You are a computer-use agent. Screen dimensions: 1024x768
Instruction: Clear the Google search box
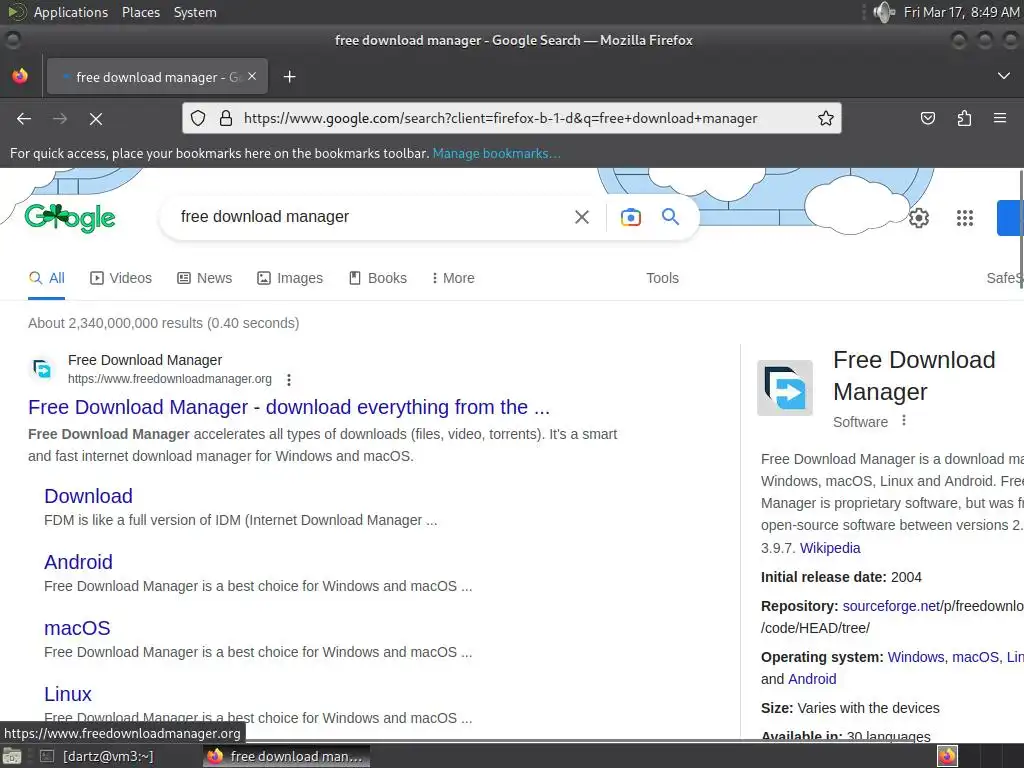582,217
